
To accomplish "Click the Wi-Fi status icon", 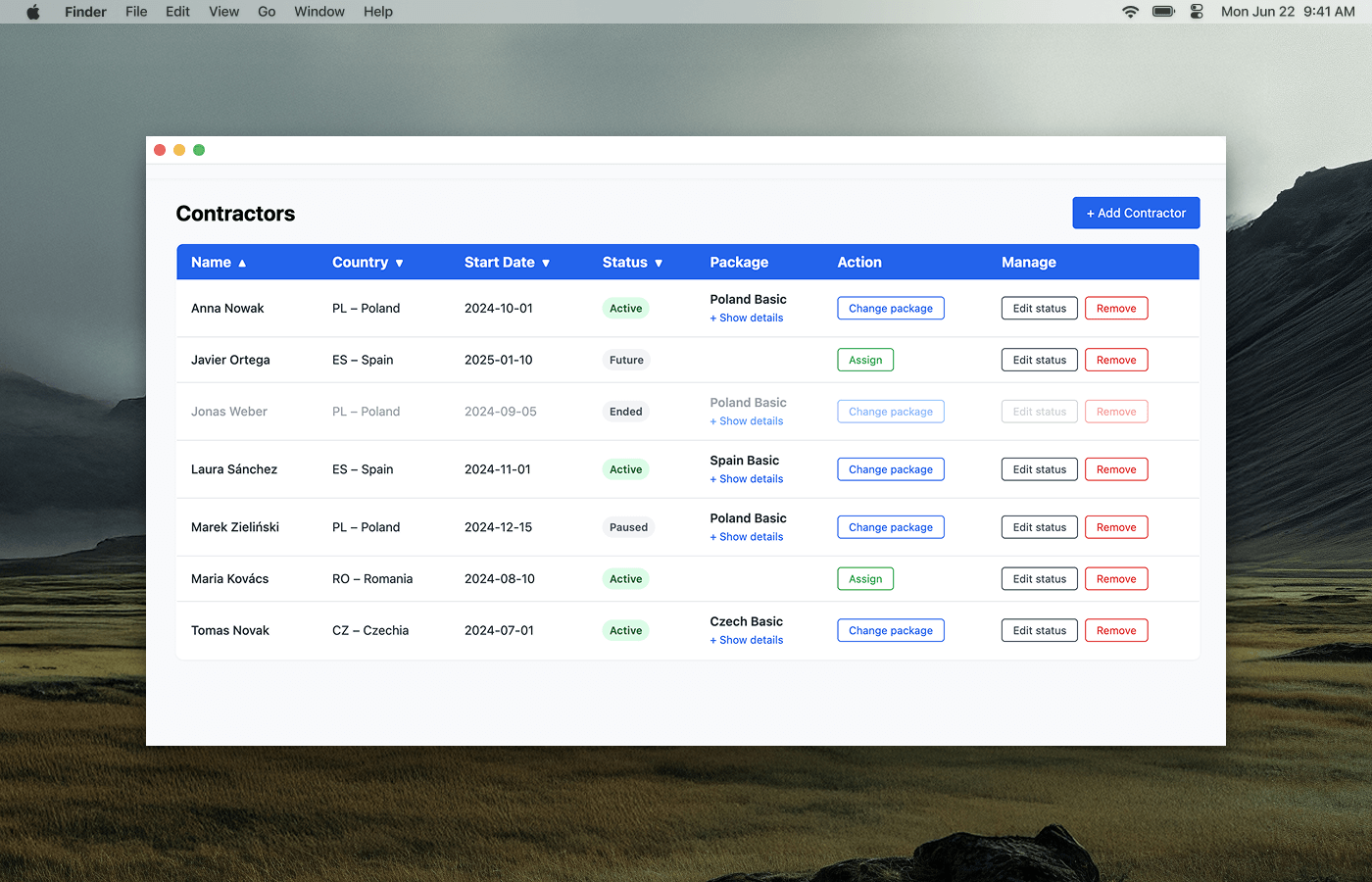I will point(1130,12).
